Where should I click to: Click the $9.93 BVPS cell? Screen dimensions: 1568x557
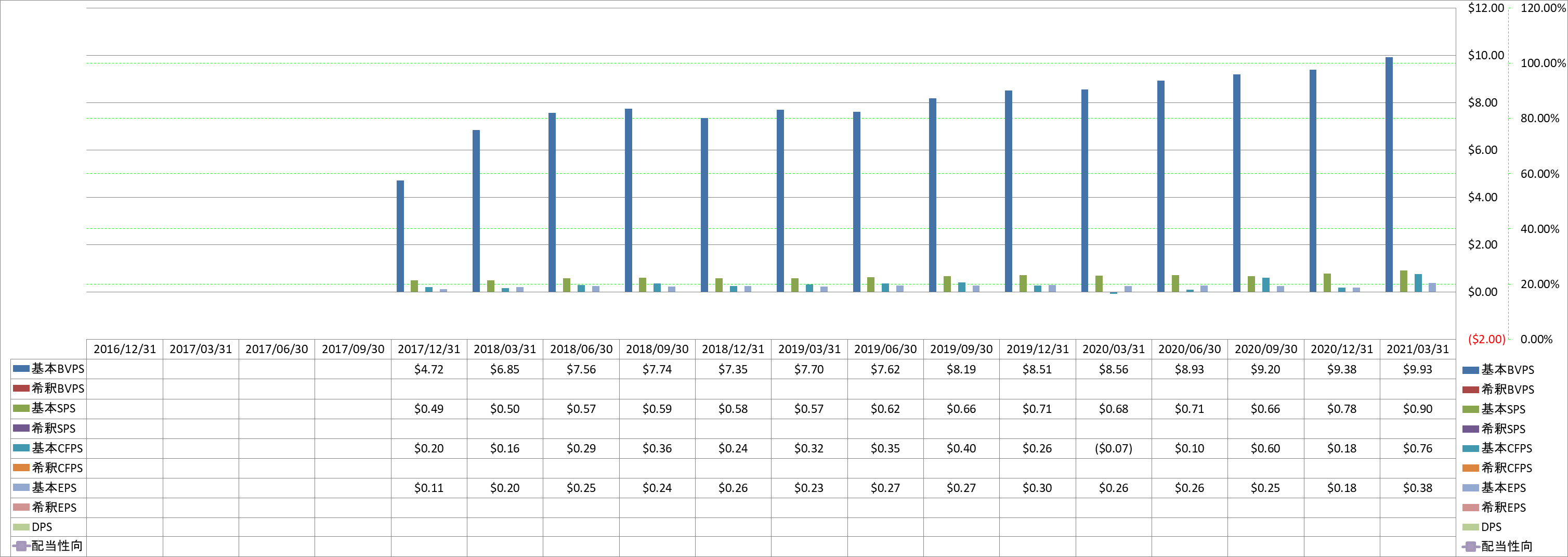coord(1418,369)
